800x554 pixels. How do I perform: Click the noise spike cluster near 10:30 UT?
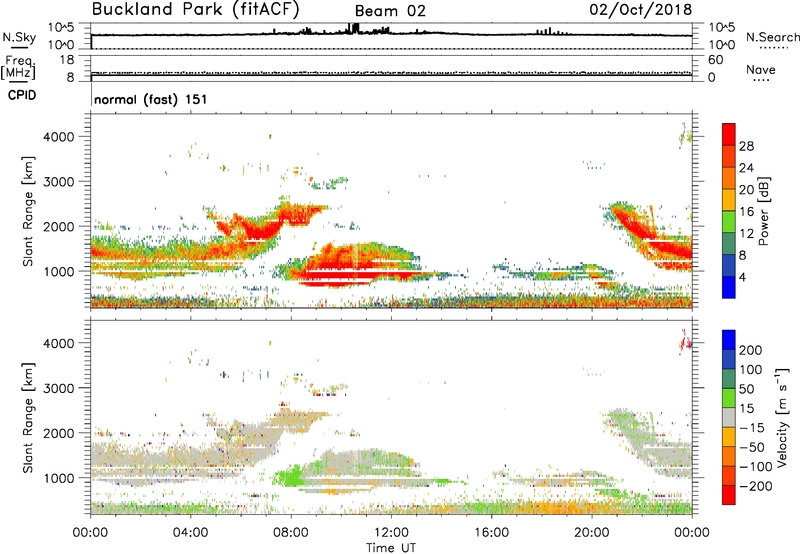coord(353,29)
